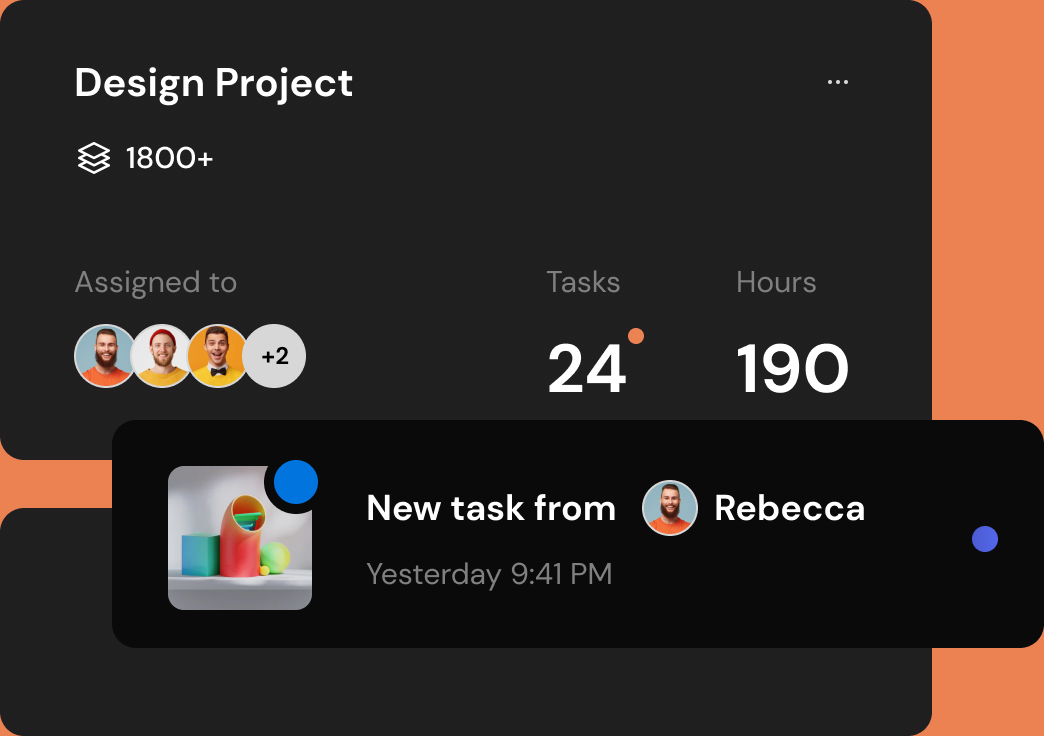Screen dimensions: 1044x736
Task: Click the 24 tasks count
Action: 587,369
